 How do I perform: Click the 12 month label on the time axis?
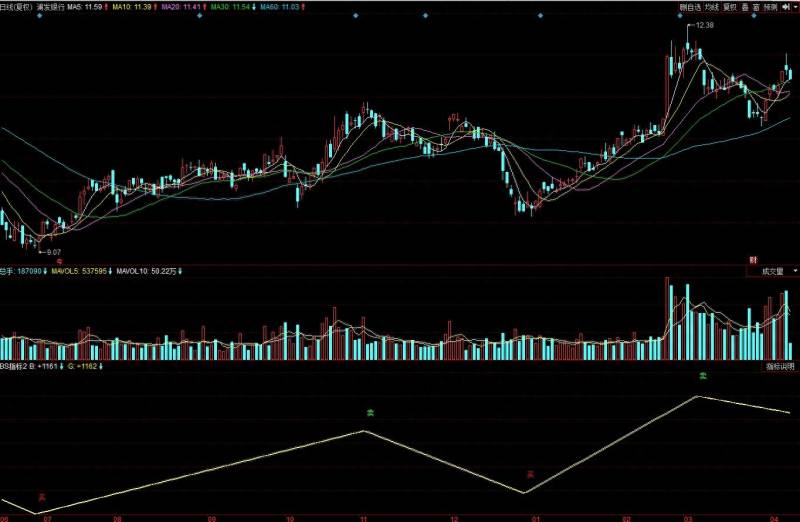454,518
